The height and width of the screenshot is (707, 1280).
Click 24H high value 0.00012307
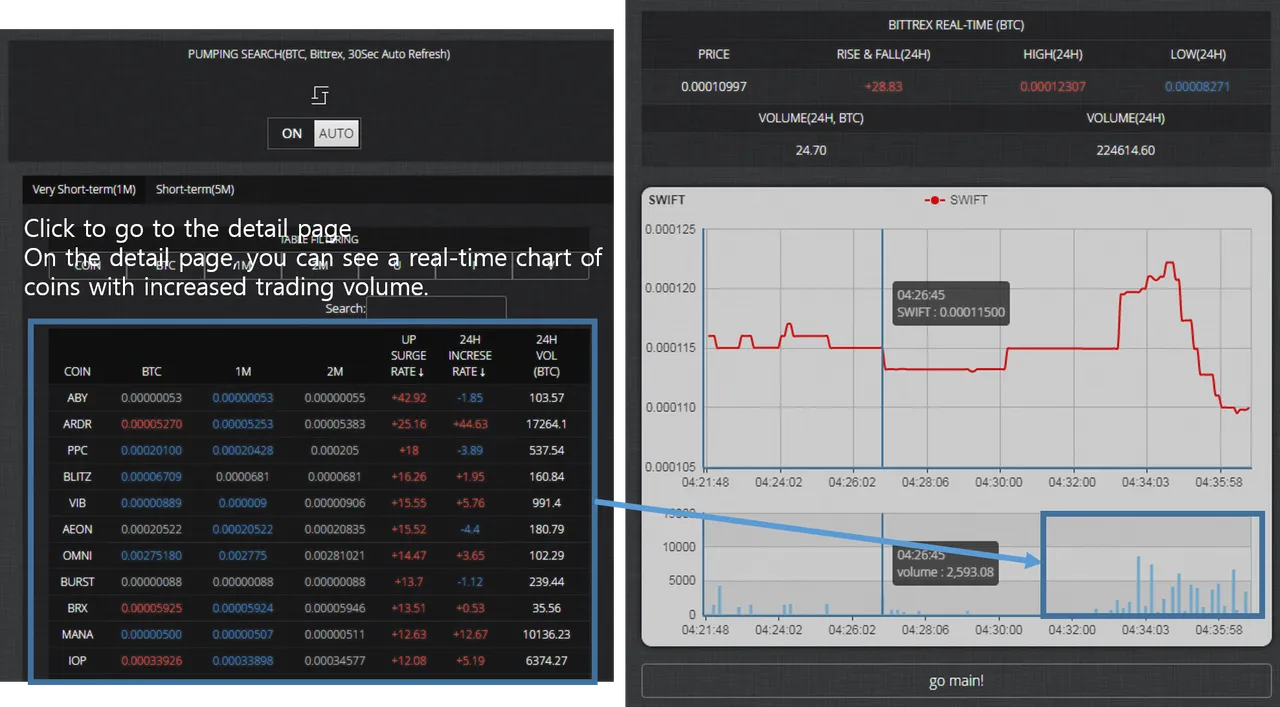[x=1053, y=86]
